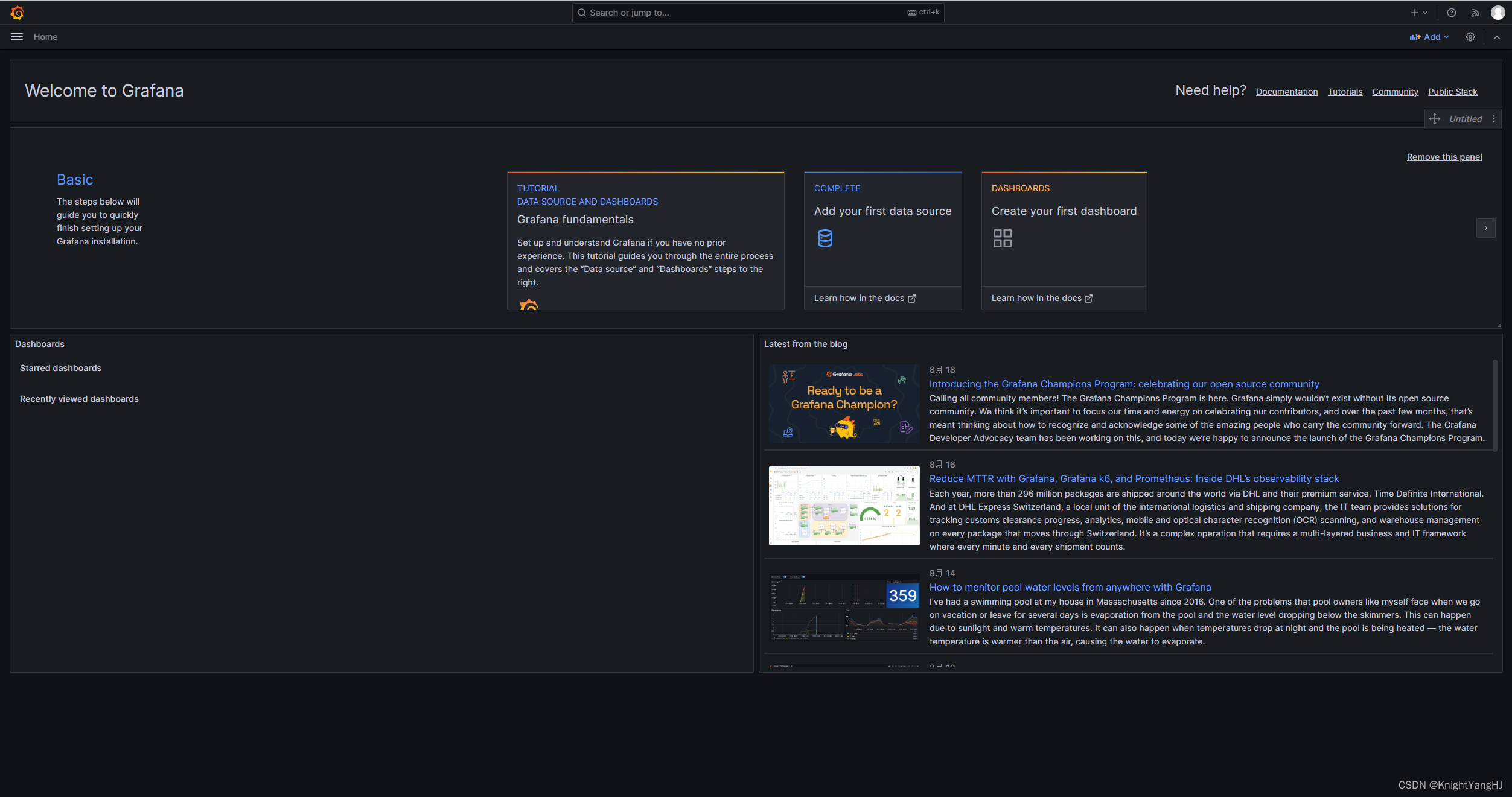
Task: Go to Home breadcrumb
Action: (46, 37)
